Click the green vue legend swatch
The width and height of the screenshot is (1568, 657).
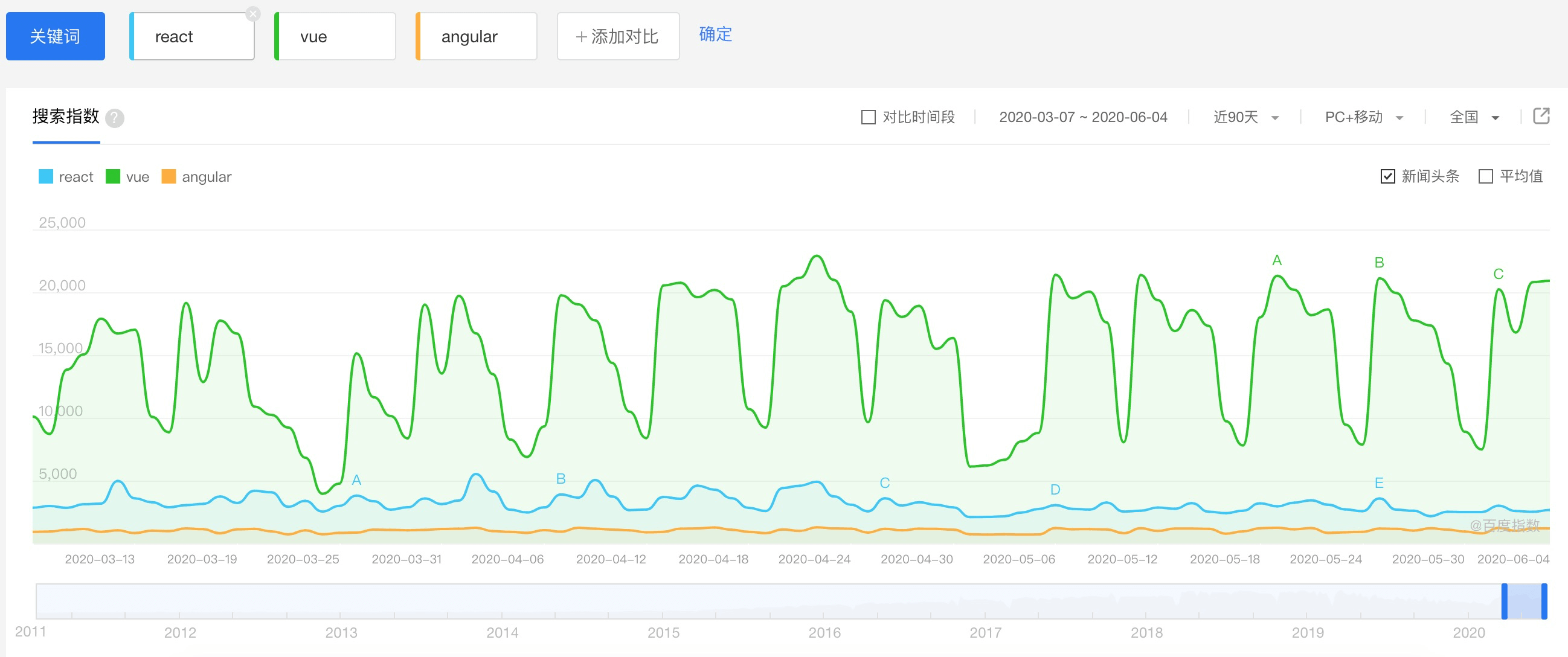click(112, 176)
